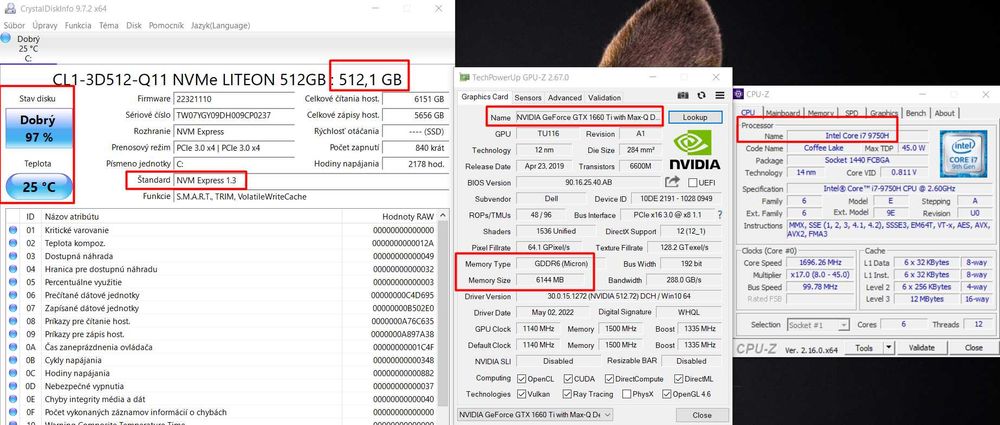Viewport: 1000px width, 425px height.
Task: Toggle the OpenCL checkbox
Action: tap(522, 378)
